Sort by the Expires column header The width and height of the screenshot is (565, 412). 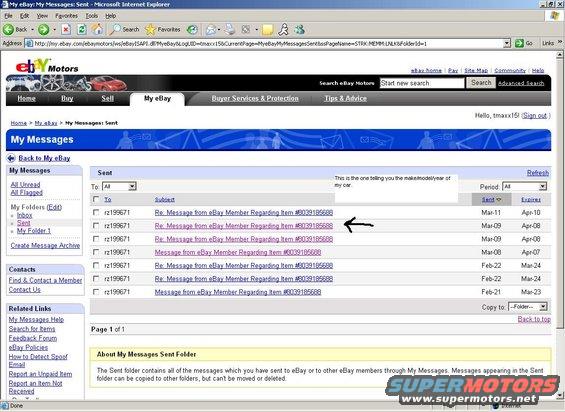[531, 199]
